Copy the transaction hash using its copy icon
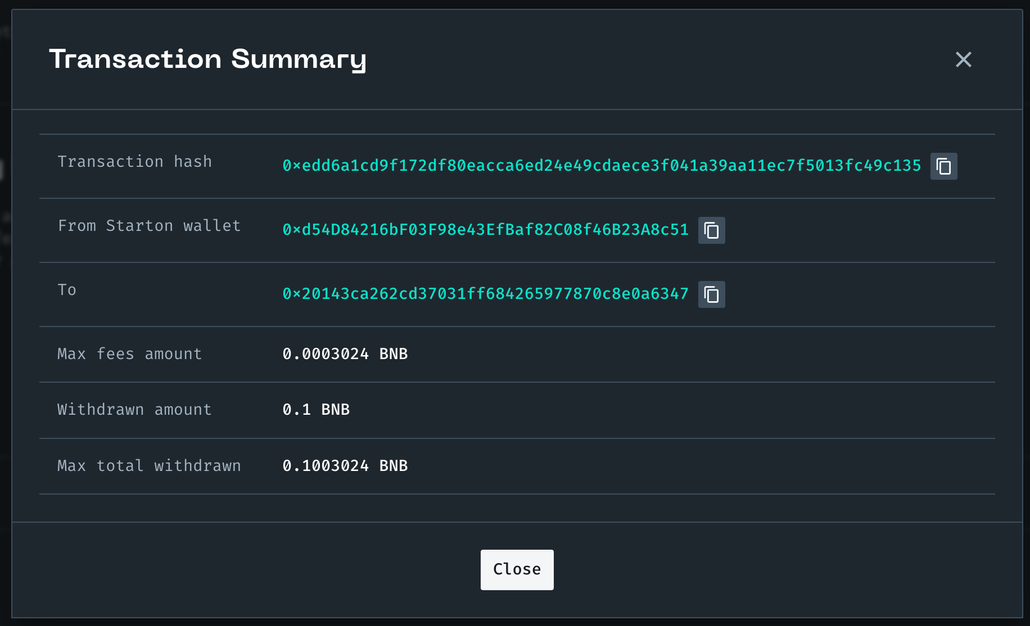The height and width of the screenshot is (626, 1030). [x=943, y=166]
